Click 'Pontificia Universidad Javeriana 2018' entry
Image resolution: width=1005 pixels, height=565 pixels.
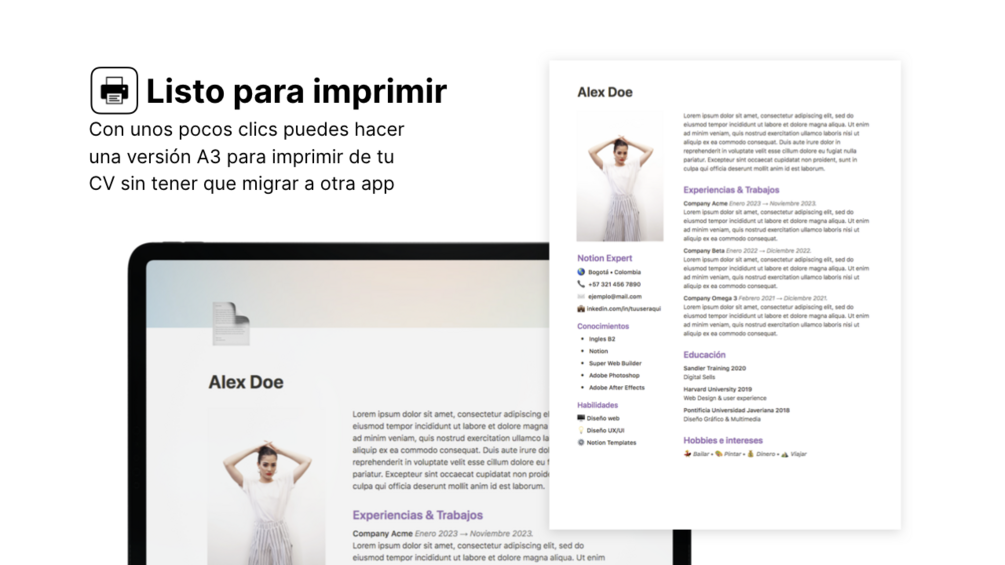tap(736, 410)
